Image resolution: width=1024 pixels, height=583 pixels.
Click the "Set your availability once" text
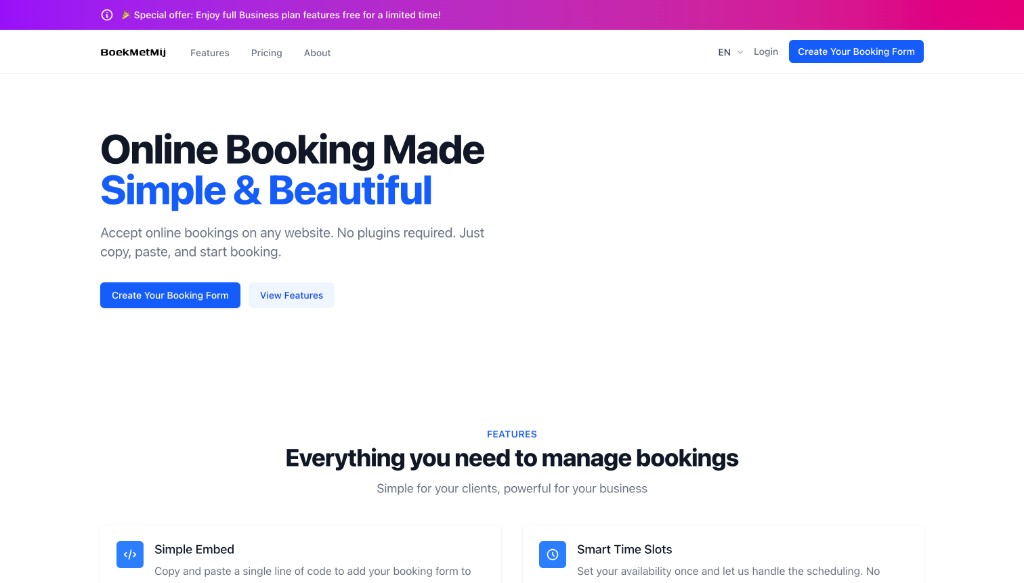pyautogui.click(x=728, y=571)
